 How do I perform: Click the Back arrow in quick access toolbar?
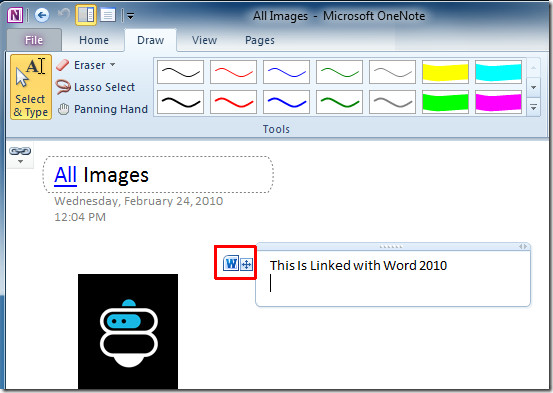pos(42,15)
